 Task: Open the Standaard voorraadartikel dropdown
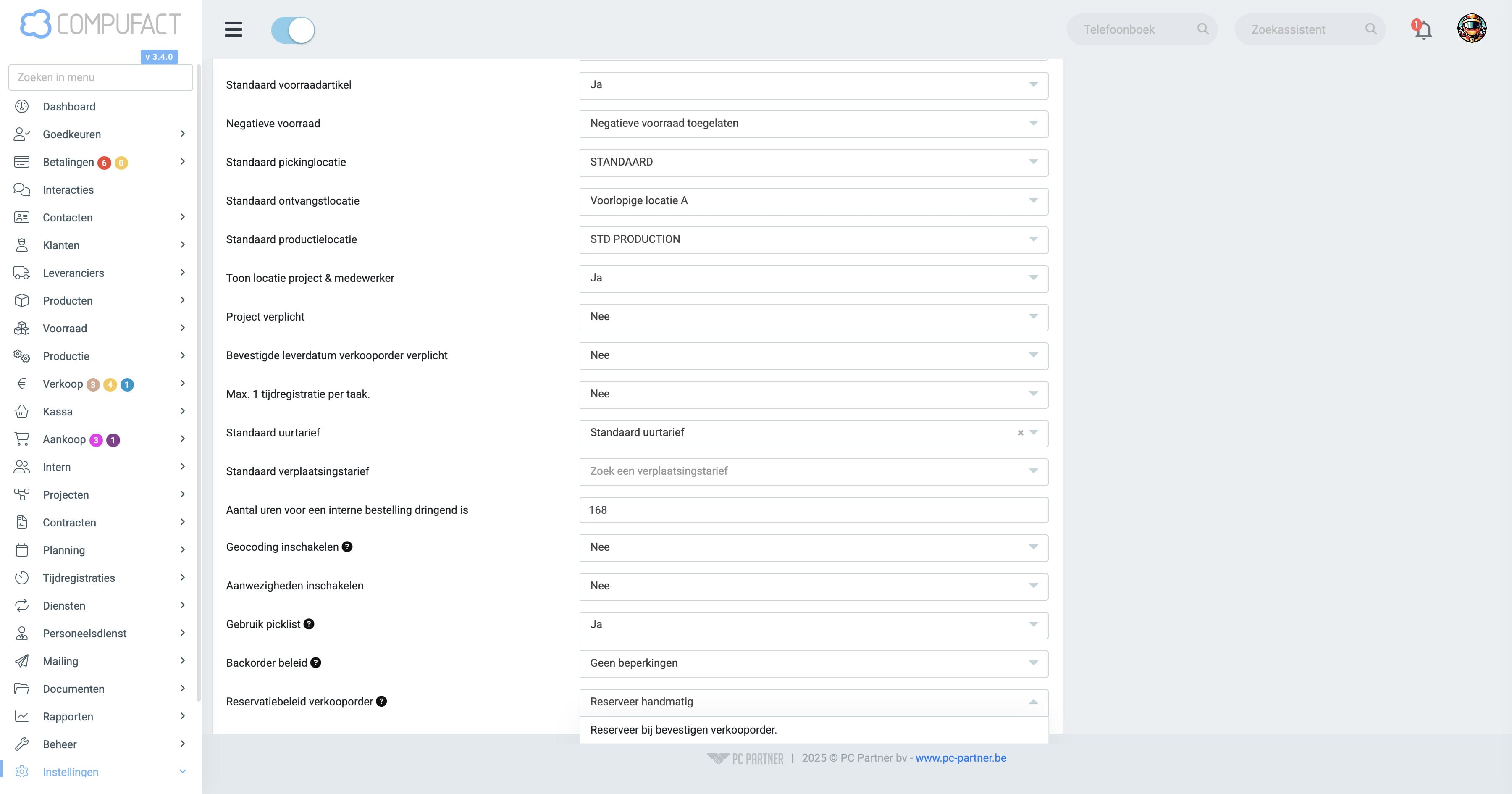point(814,85)
